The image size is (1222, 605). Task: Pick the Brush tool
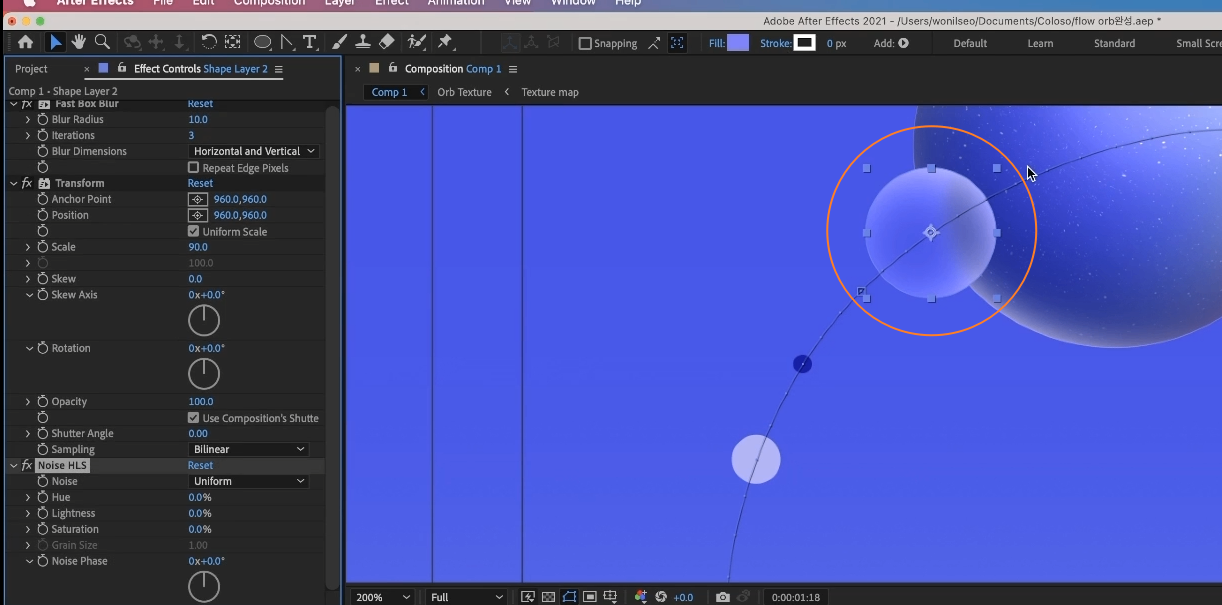tap(339, 42)
